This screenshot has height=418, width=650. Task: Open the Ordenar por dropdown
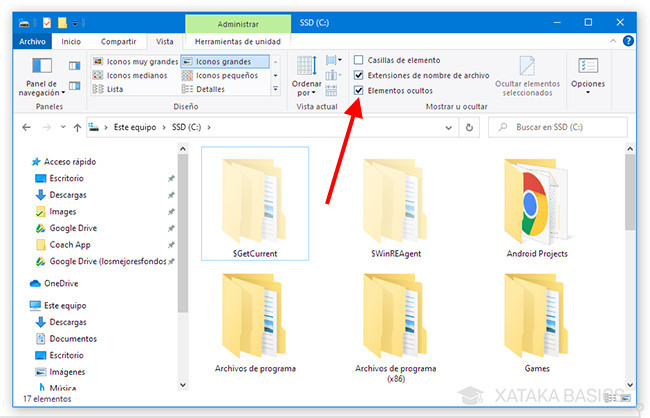[305, 75]
